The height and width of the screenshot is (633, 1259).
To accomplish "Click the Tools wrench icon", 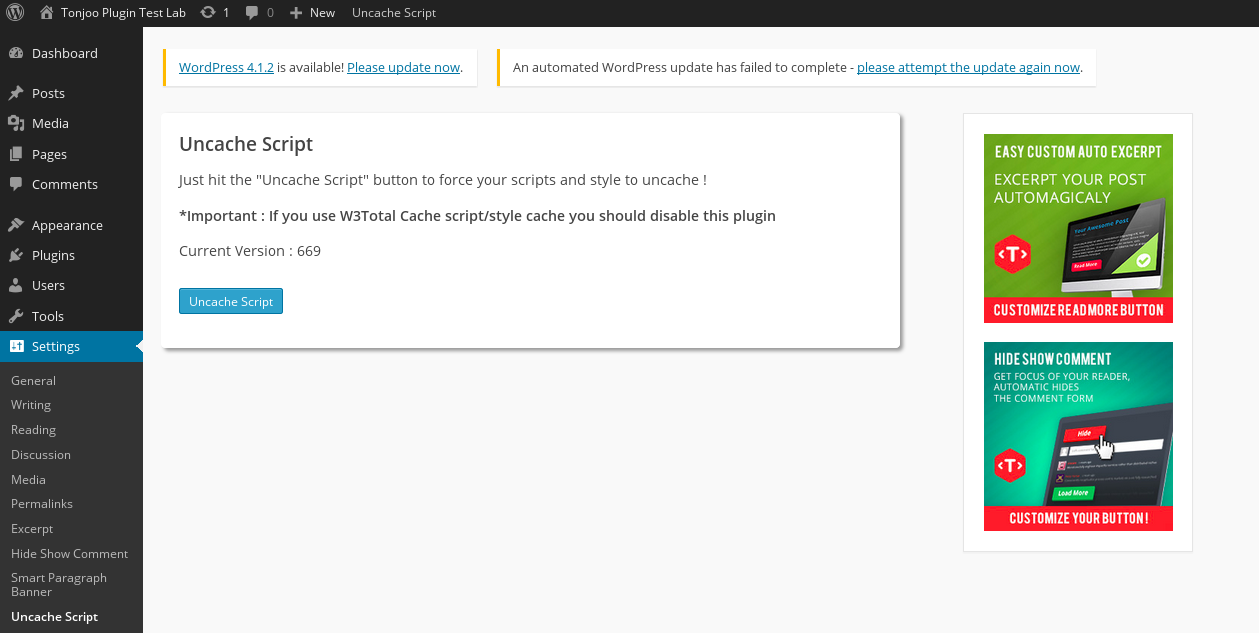I will click(16, 316).
